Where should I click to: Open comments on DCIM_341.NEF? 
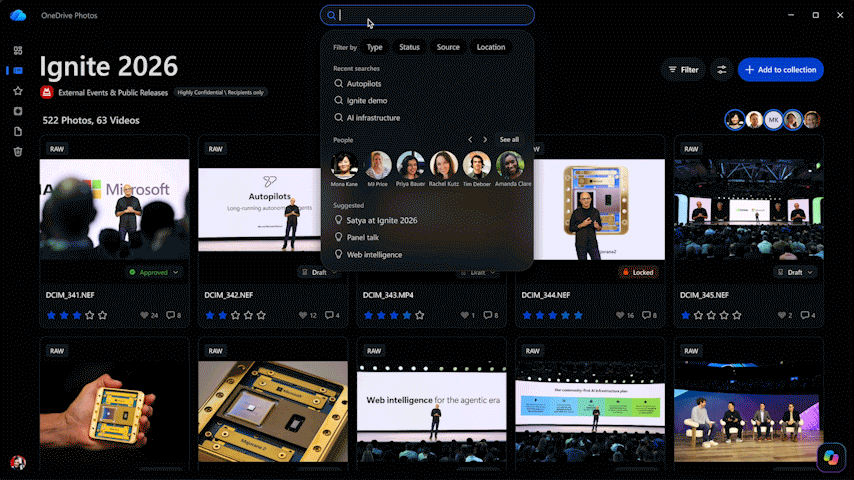pos(170,315)
